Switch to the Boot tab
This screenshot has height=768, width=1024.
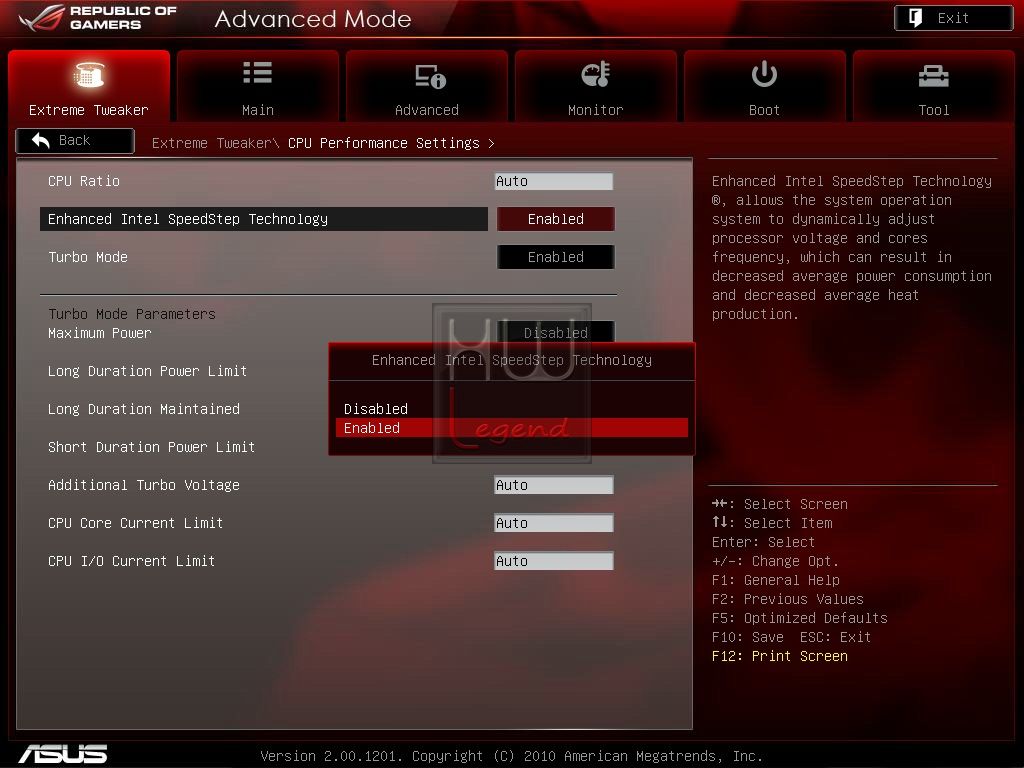[765, 86]
